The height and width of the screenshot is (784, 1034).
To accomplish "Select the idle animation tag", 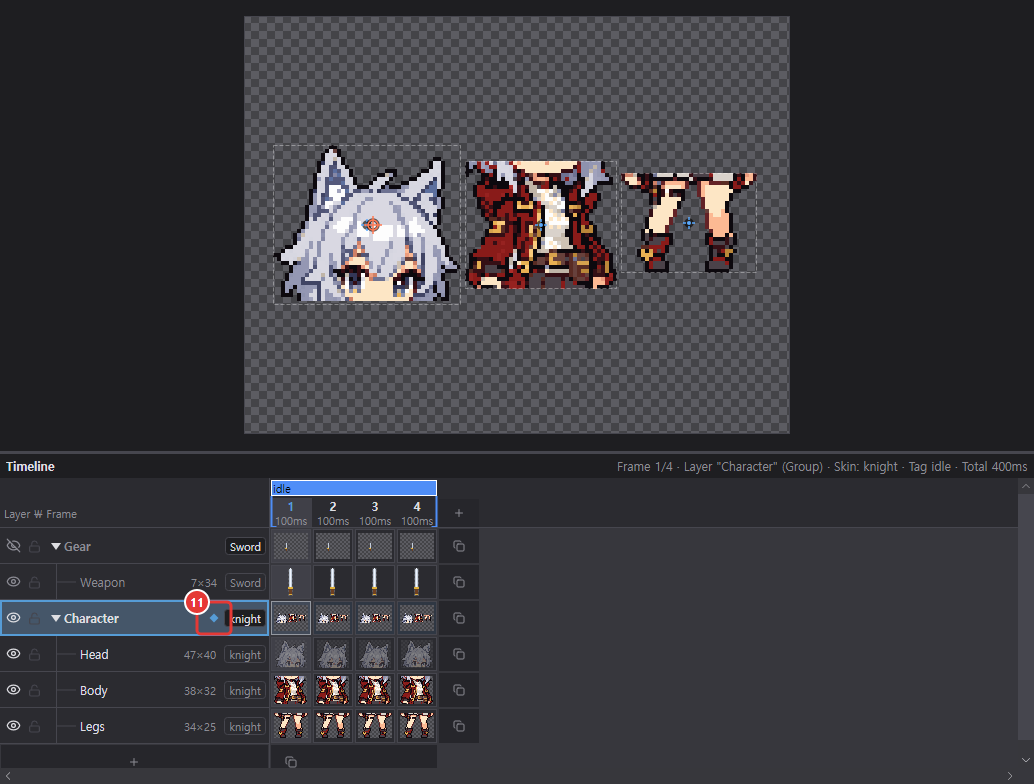I will 353,488.
